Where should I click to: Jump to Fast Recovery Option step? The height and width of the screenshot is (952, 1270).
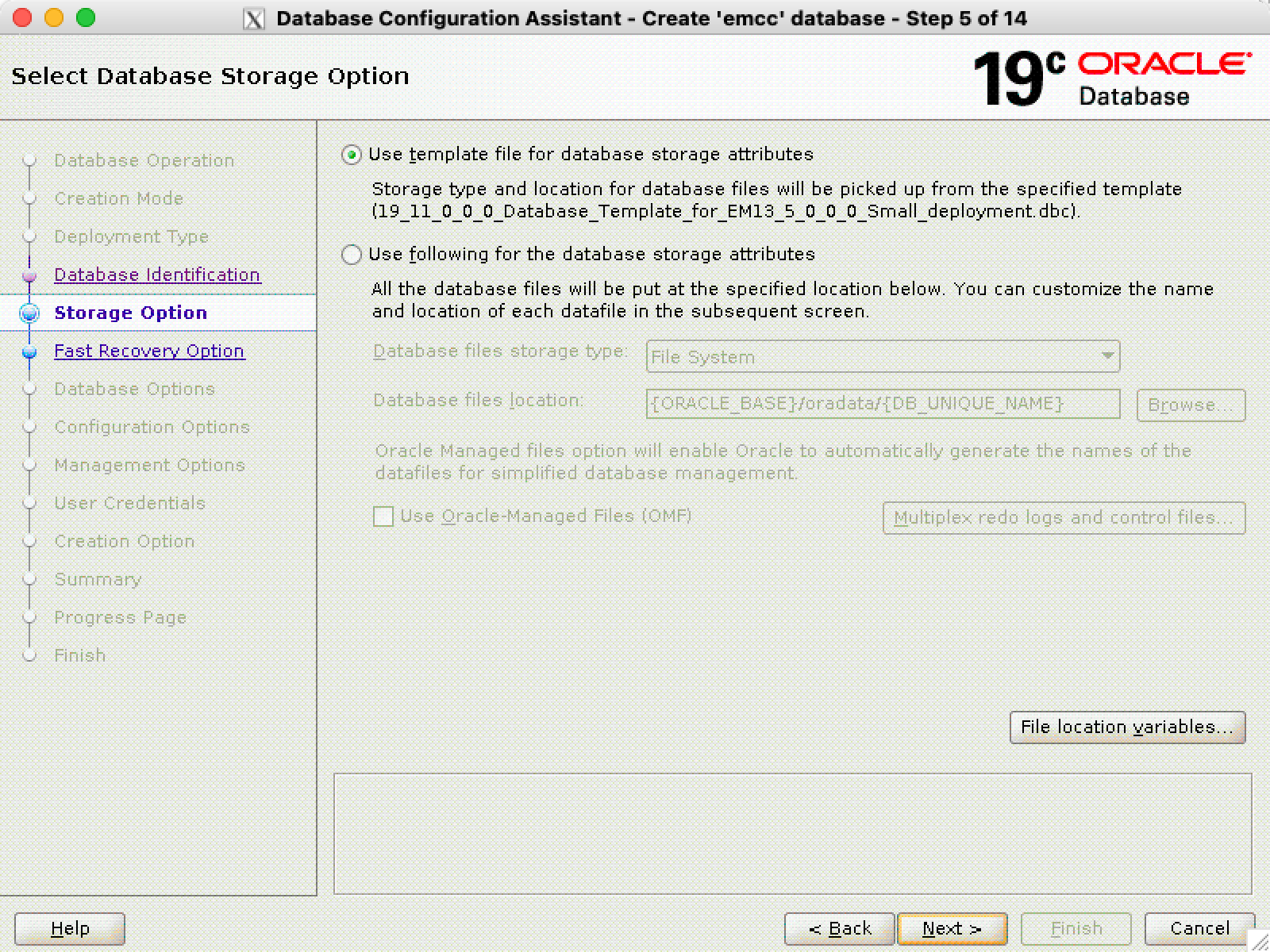[x=149, y=351]
